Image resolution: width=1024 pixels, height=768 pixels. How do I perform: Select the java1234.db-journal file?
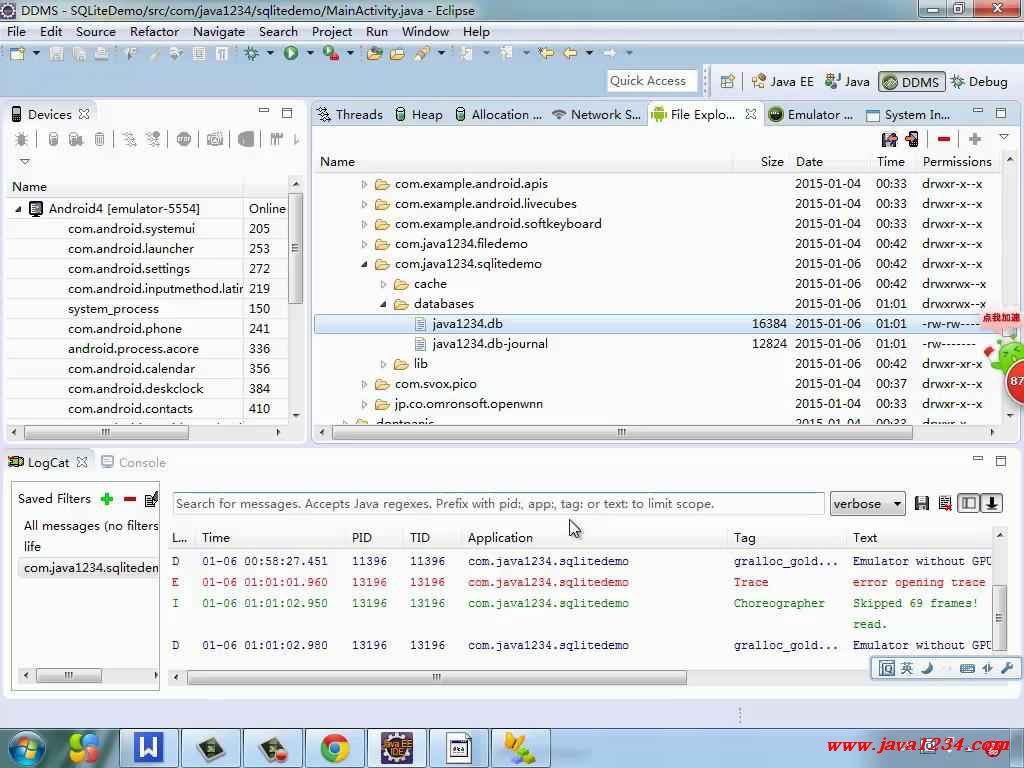coord(490,344)
